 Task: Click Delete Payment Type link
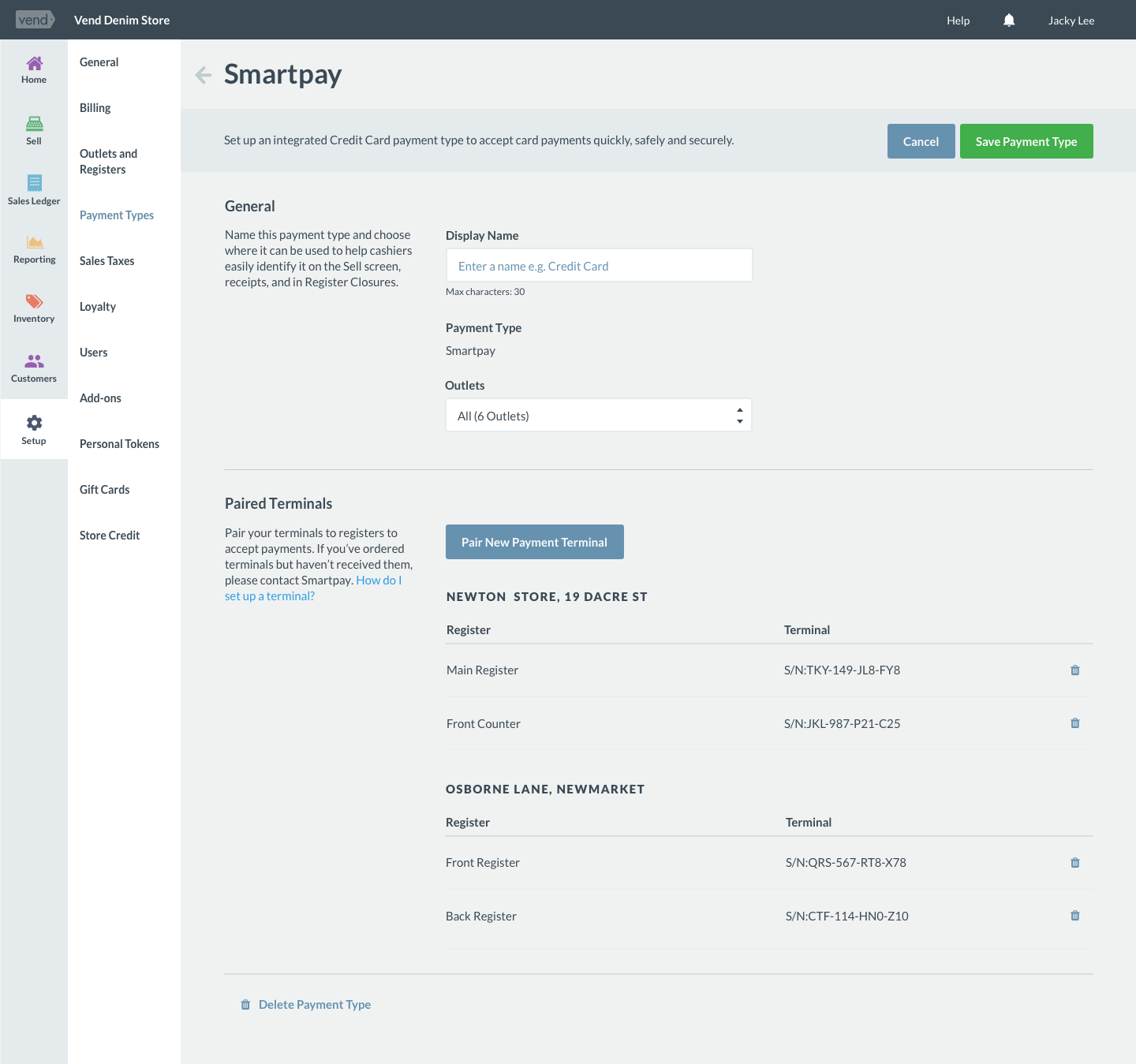(315, 1005)
